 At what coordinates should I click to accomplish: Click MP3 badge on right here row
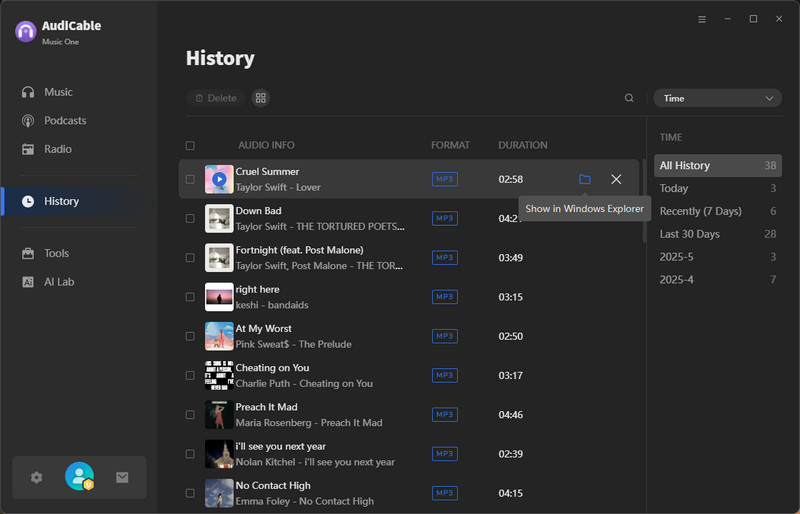point(445,297)
